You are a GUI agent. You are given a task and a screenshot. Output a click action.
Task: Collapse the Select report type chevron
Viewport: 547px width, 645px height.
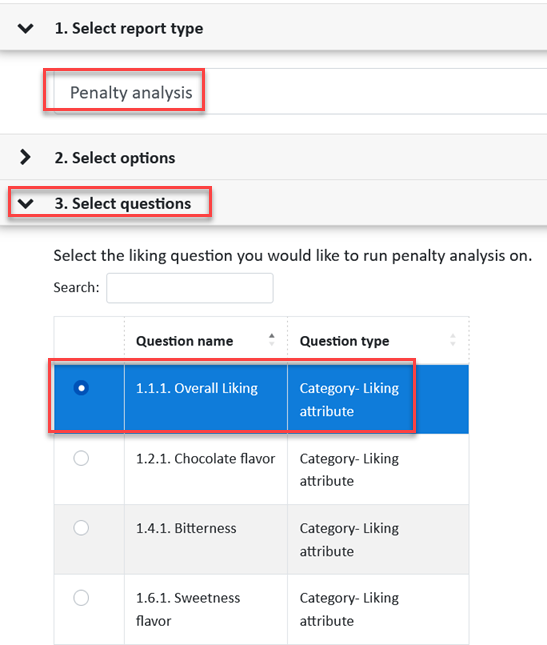tap(25, 28)
